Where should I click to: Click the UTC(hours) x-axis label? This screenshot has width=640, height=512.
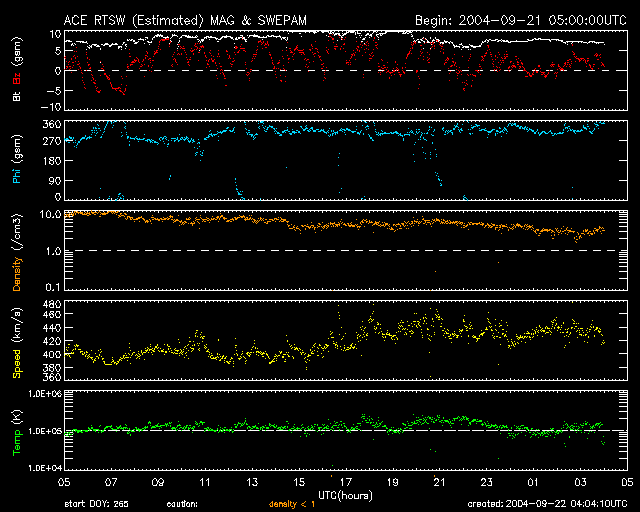345,493
